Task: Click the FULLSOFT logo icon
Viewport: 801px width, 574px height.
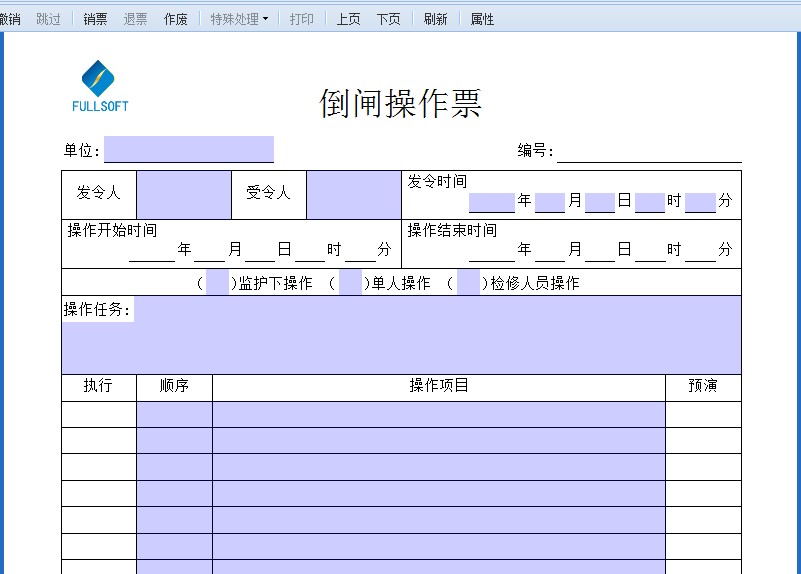Action: [x=99, y=78]
